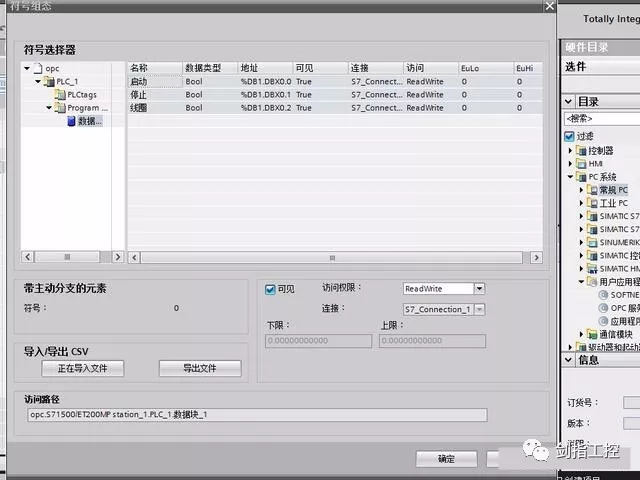
Task: Select the Program blocks folder icon
Action: coord(59,108)
